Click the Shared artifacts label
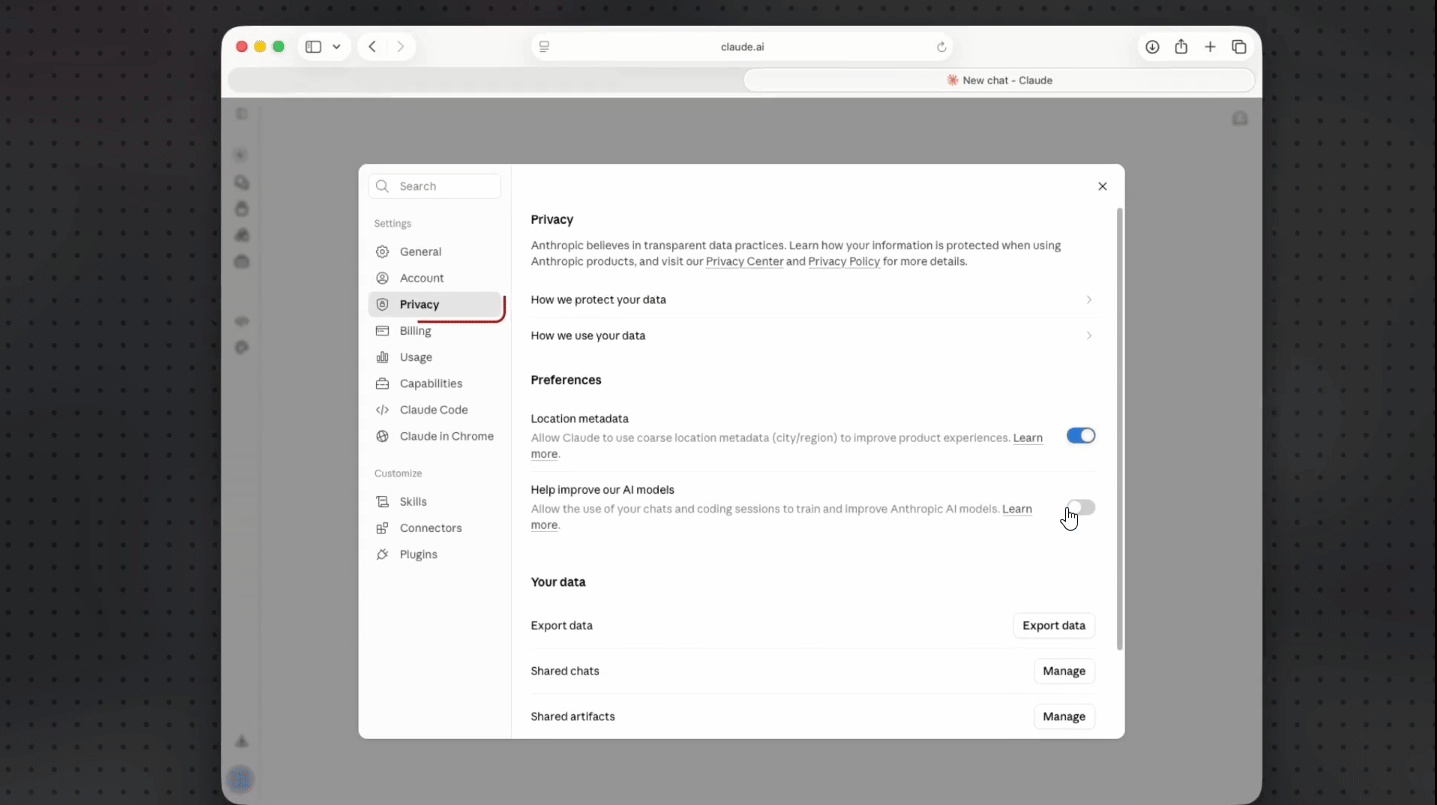This screenshot has height=805, width=1437. click(573, 717)
